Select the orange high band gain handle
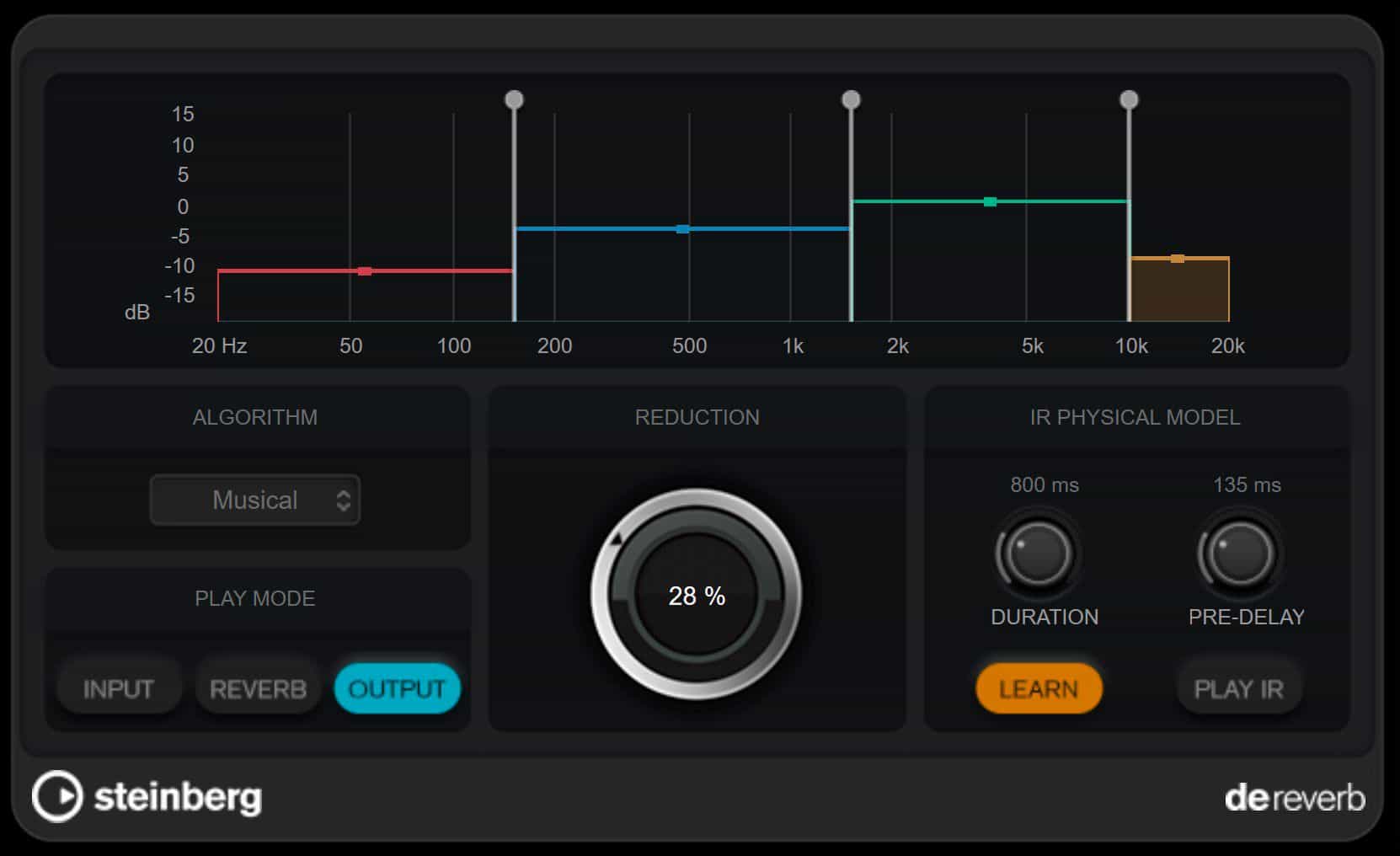 coord(1178,258)
